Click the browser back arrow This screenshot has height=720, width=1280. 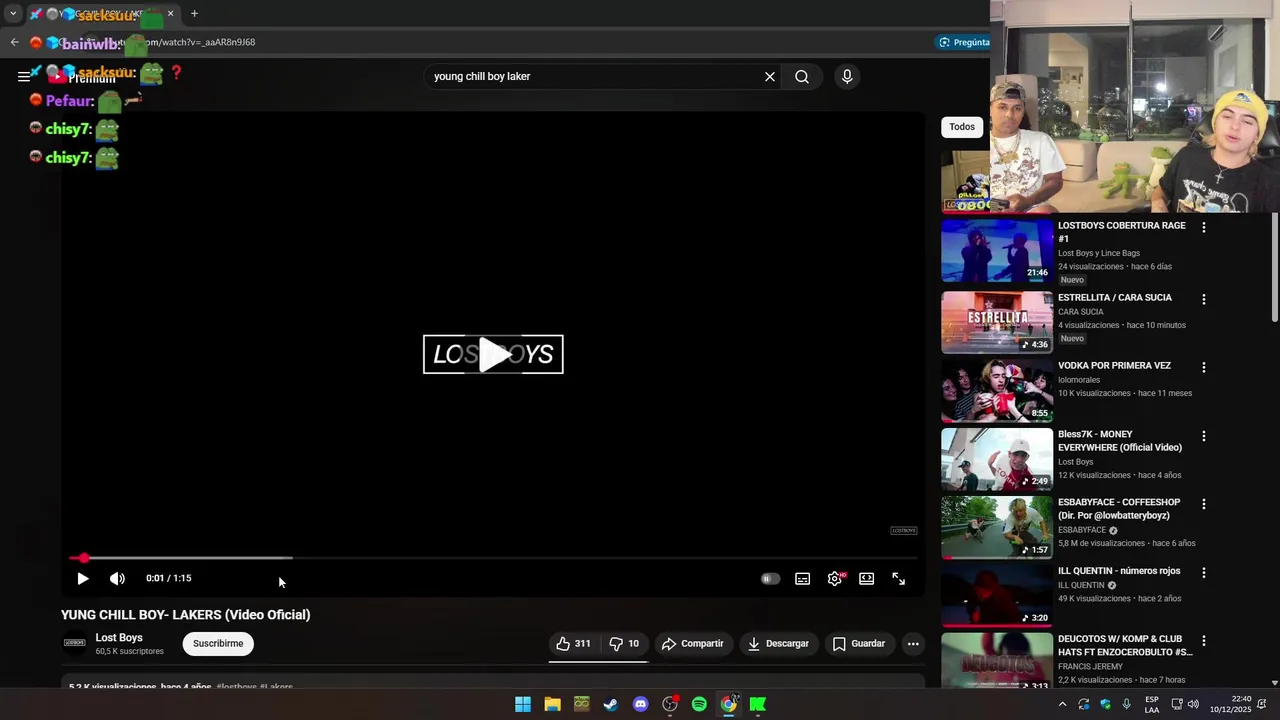pos(14,42)
